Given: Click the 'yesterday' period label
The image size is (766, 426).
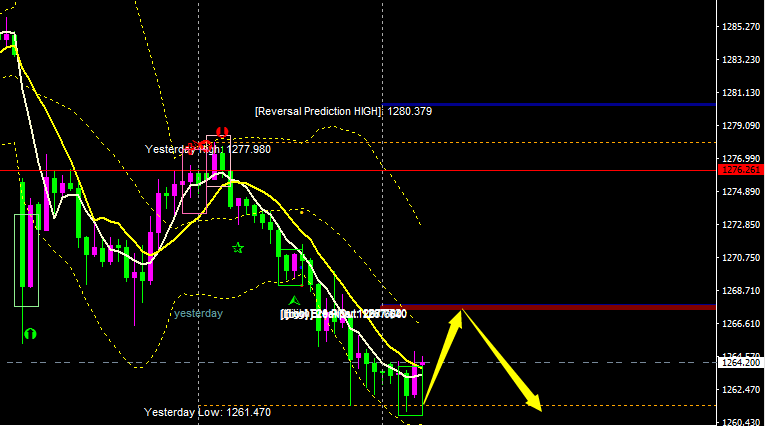Looking at the screenshot, I should click(x=198, y=313).
